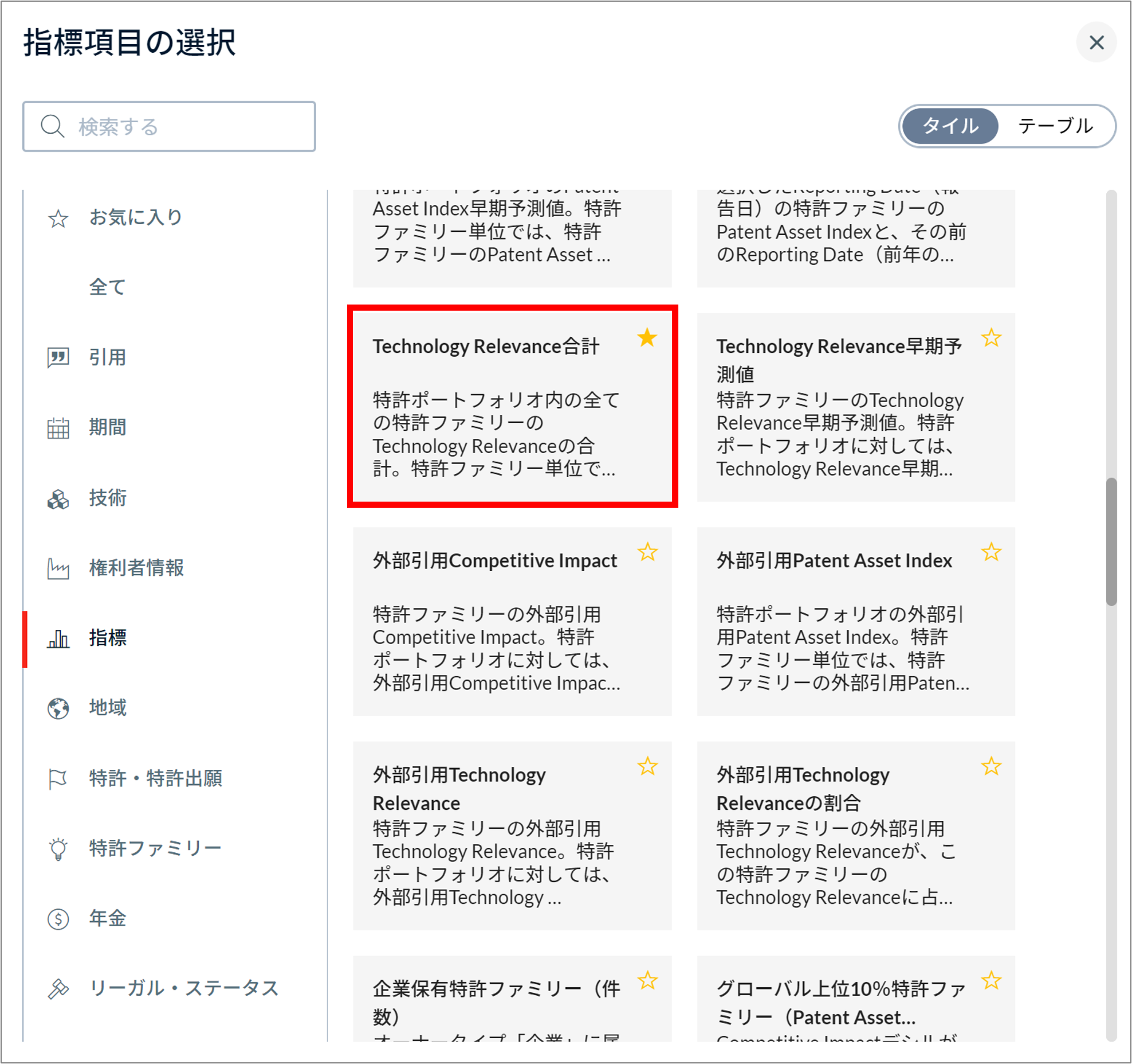Select the Technology Relevance早期予測値 tile
This screenshot has height=1064, width=1132.
coord(856,407)
